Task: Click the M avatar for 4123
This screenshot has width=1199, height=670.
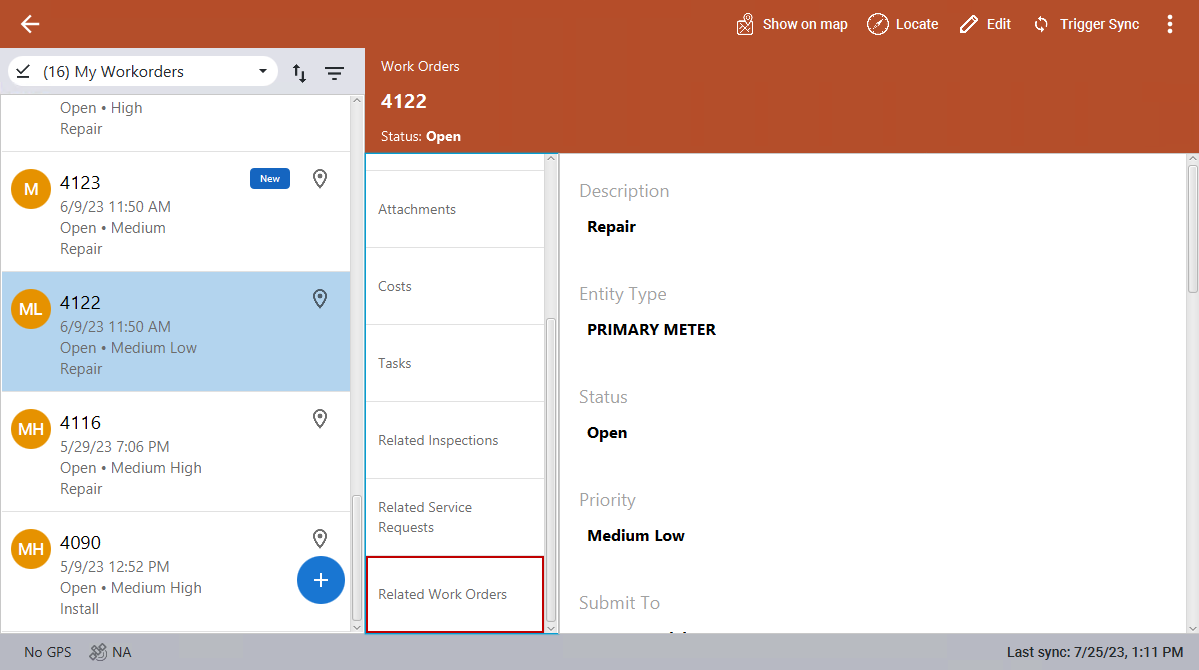Action: [x=31, y=189]
